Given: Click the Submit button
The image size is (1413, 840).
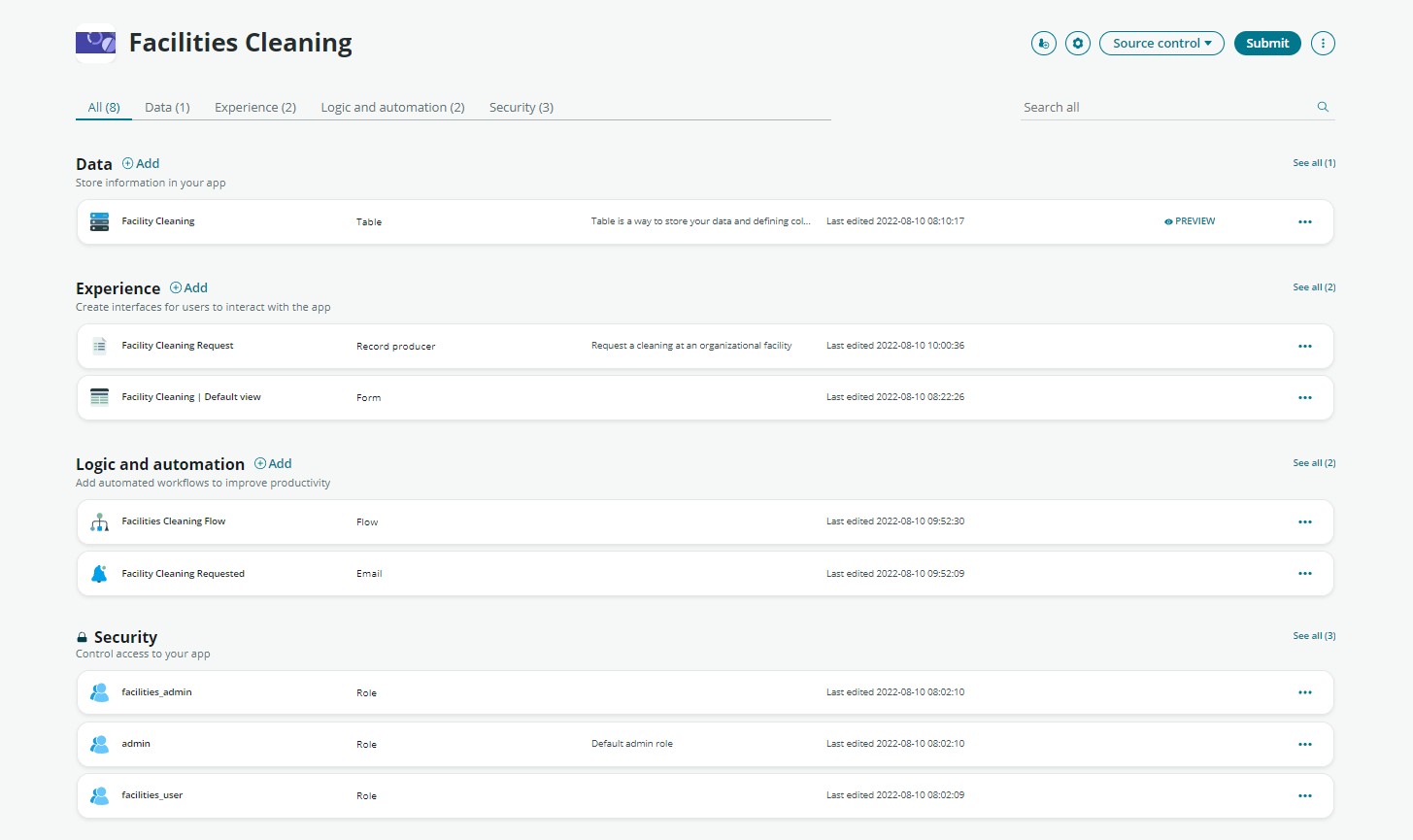Looking at the screenshot, I should 1267,43.
